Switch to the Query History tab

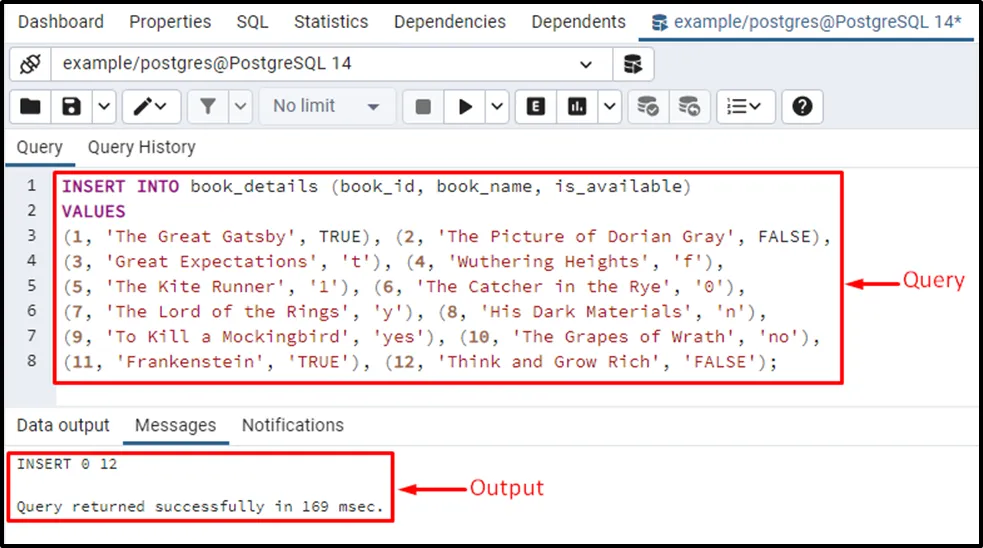[x=141, y=147]
